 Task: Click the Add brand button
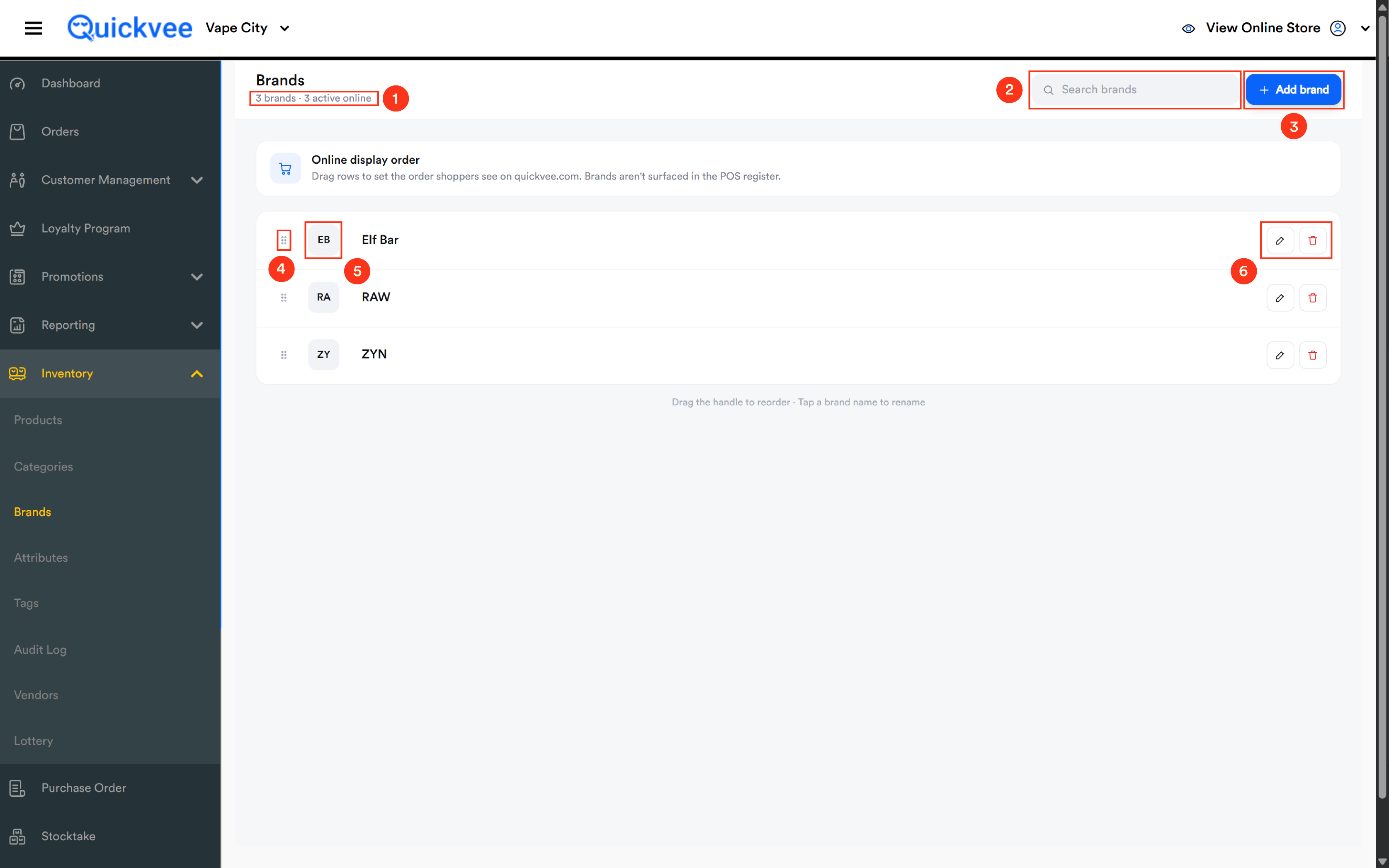1293,90
